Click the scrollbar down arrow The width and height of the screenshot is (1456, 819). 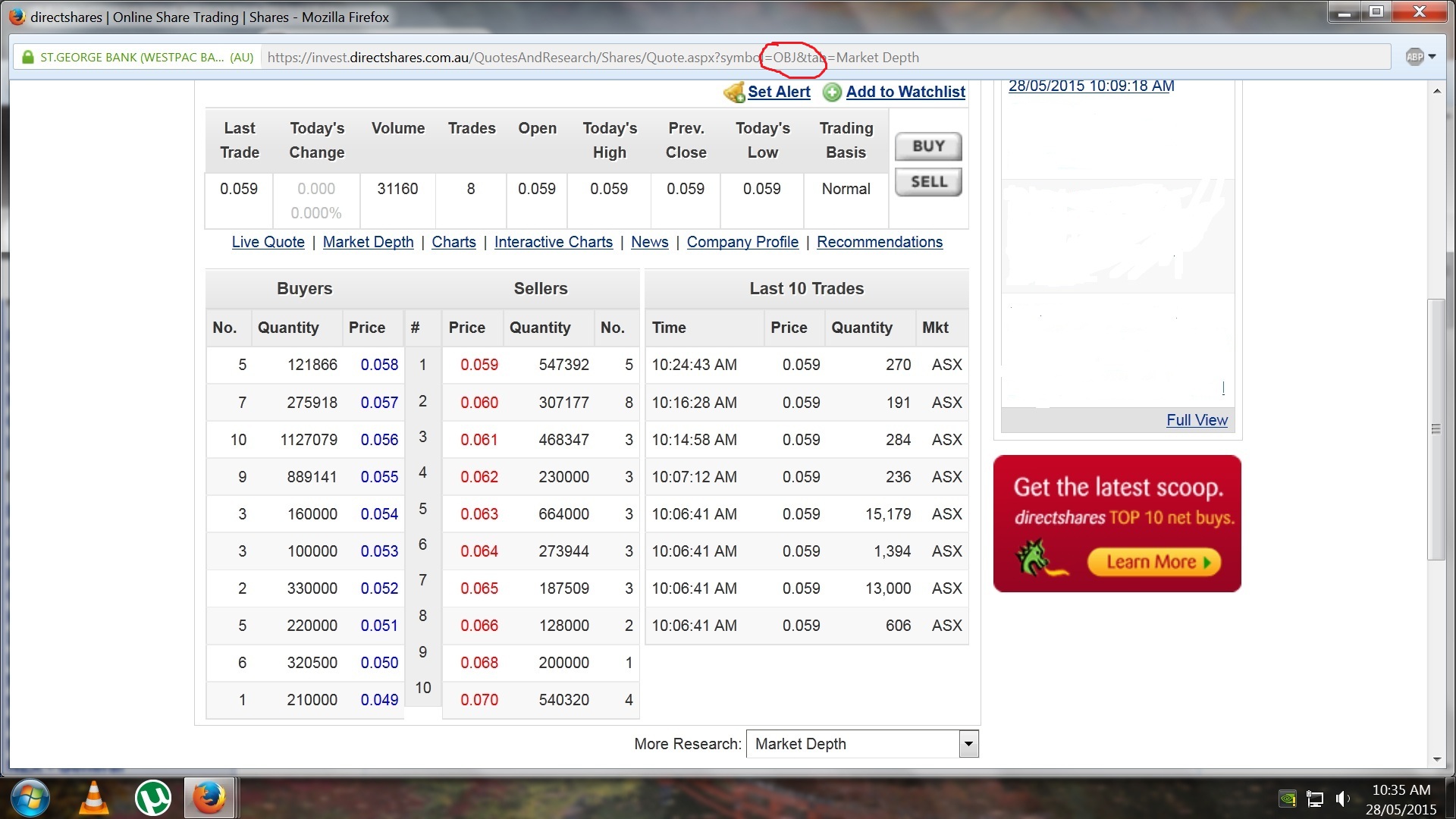(1436, 759)
